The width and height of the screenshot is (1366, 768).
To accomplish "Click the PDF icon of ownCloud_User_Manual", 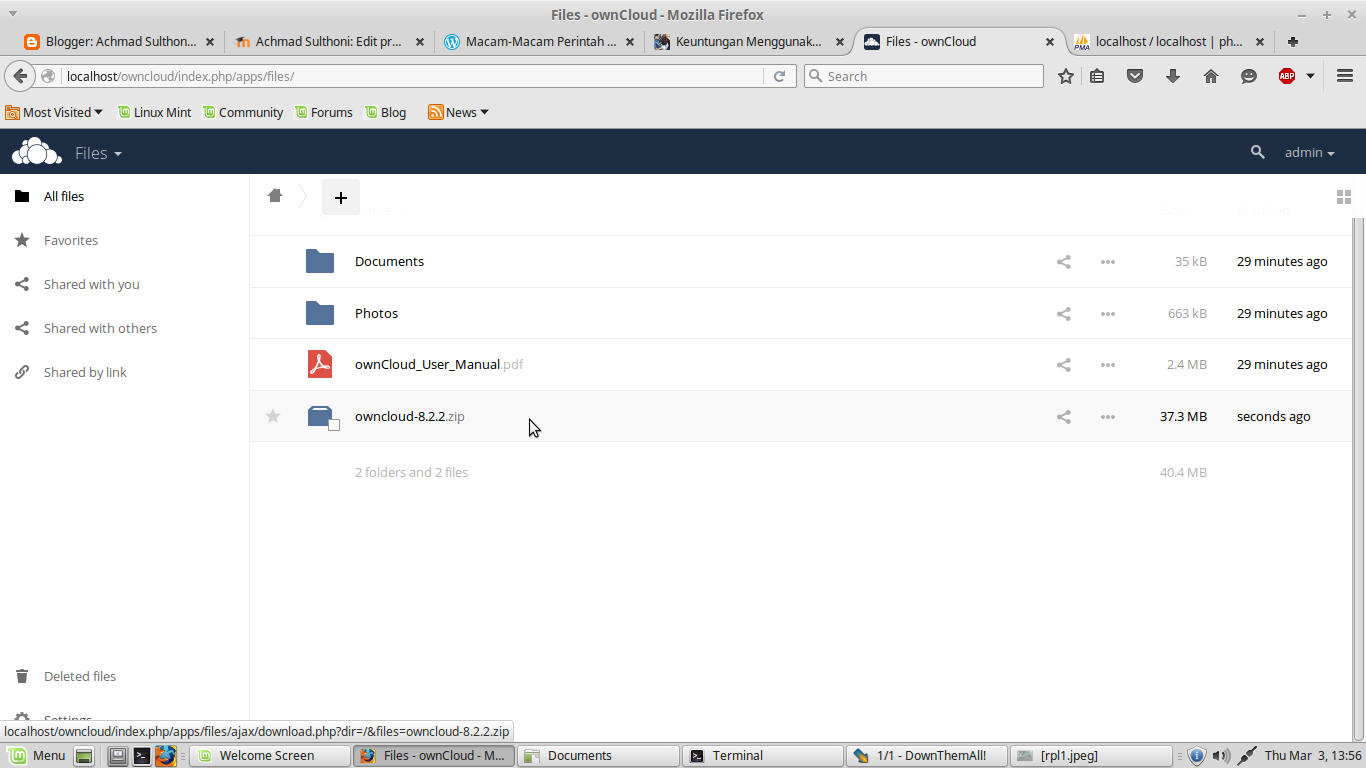I will pyautogui.click(x=320, y=364).
